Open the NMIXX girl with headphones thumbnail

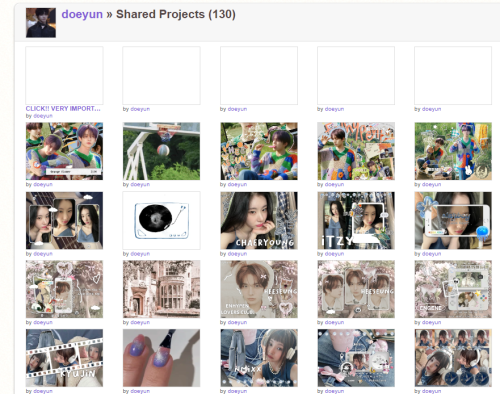[259, 358]
